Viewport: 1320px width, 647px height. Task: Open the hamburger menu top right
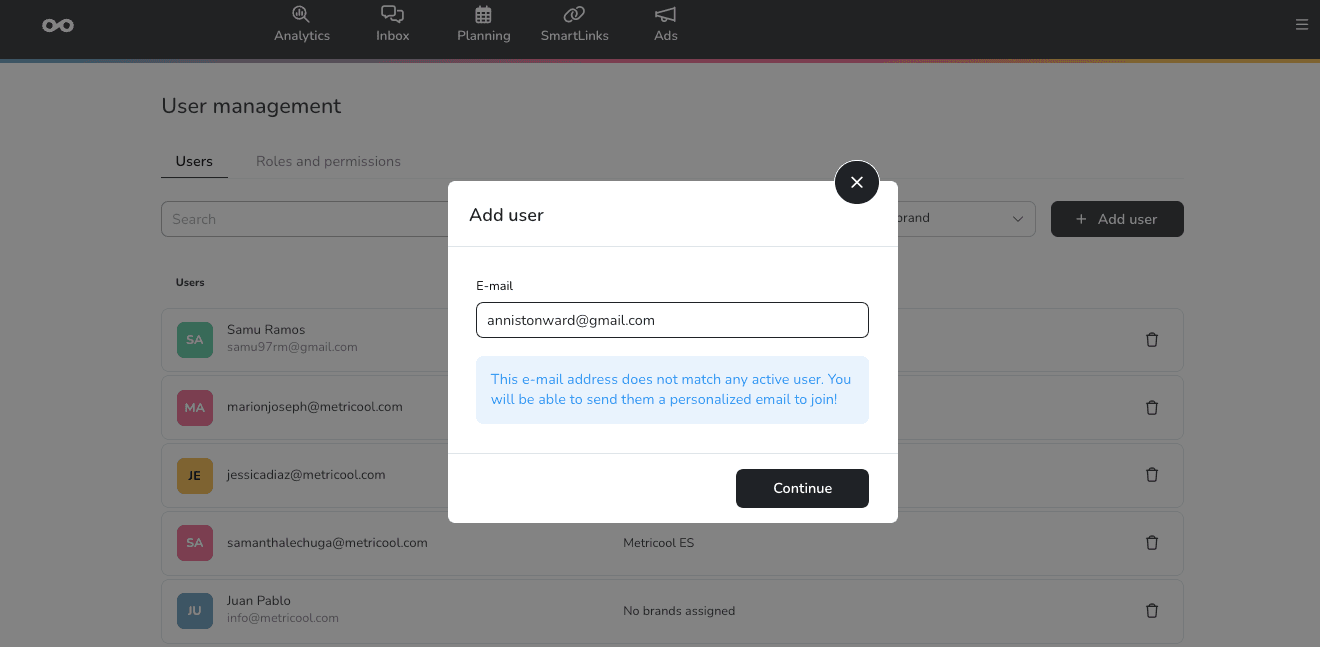click(x=1302, y=24)
